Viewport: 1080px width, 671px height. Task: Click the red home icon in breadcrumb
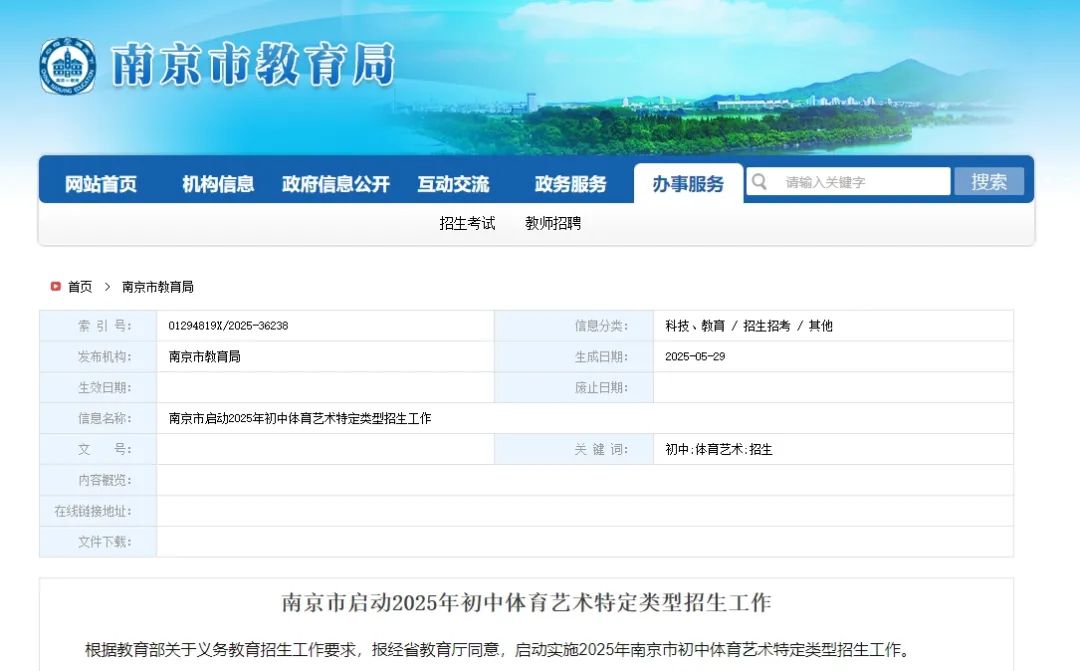pos(56,286)
